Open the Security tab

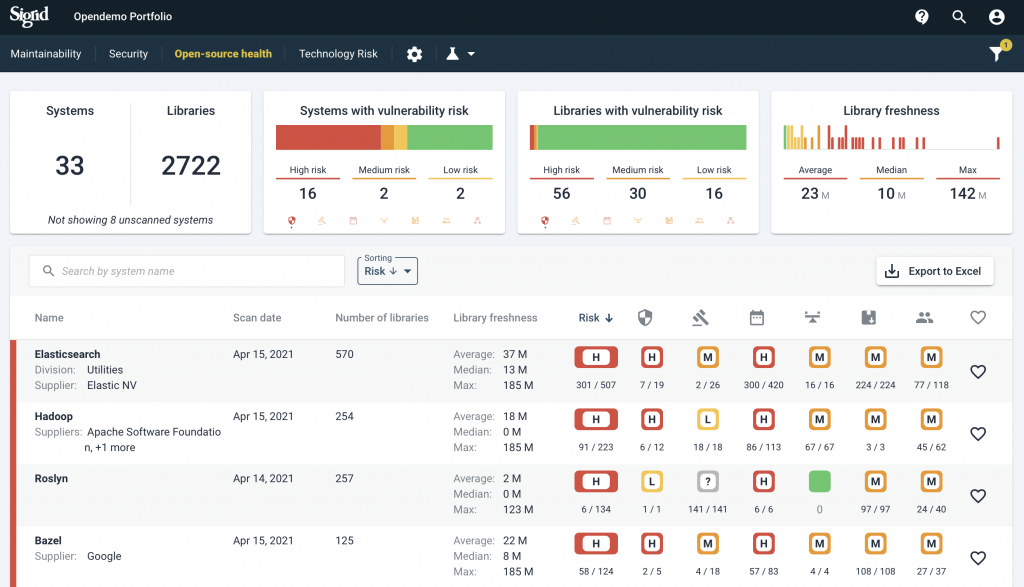point(128,54)
